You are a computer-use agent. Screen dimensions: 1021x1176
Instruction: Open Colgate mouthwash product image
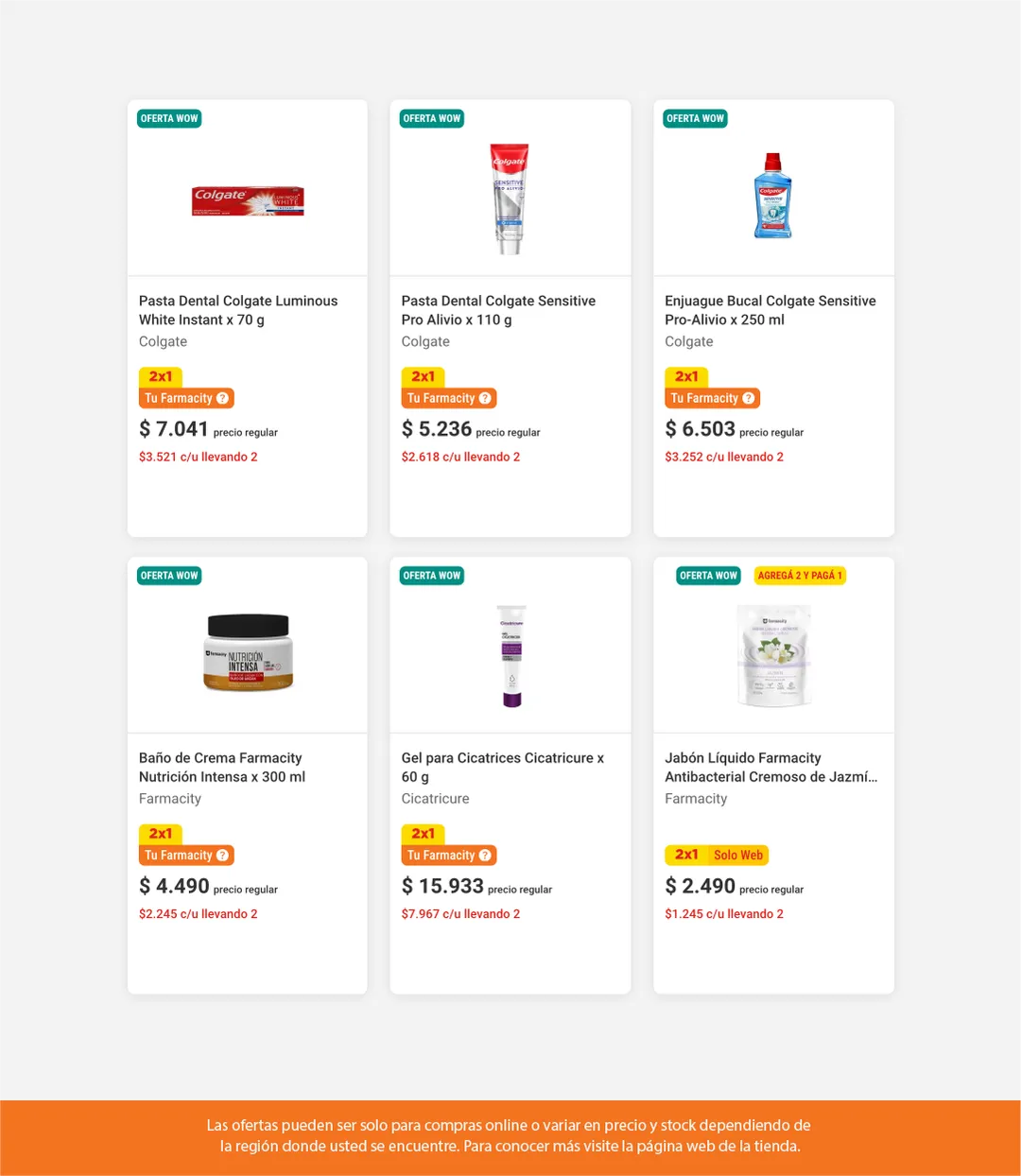(x=773, y=196)
